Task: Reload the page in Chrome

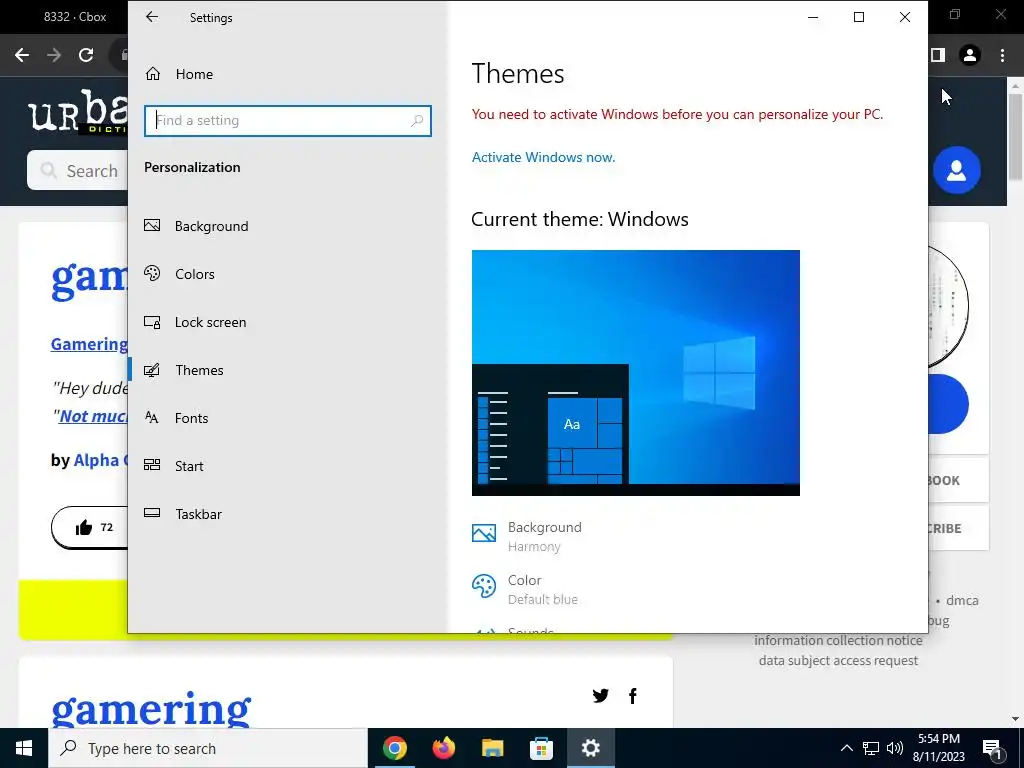Action: tap(86, 56)
